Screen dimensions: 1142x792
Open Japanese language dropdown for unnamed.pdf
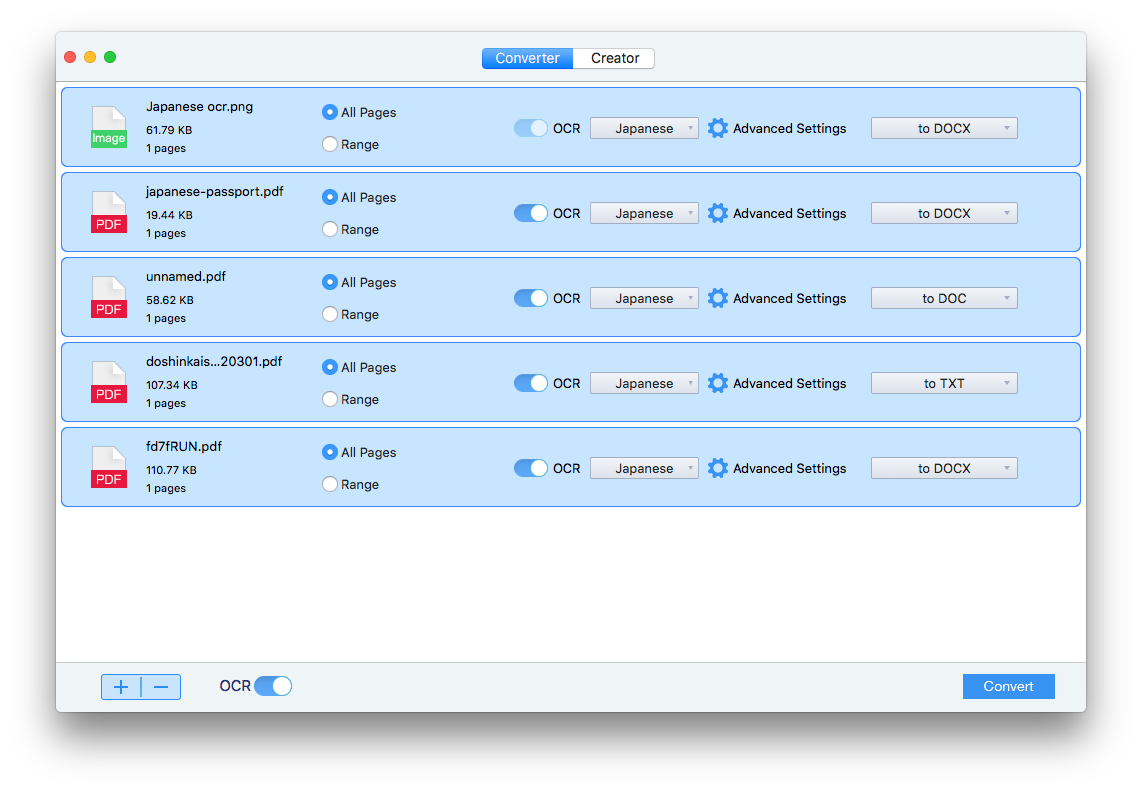644,298
